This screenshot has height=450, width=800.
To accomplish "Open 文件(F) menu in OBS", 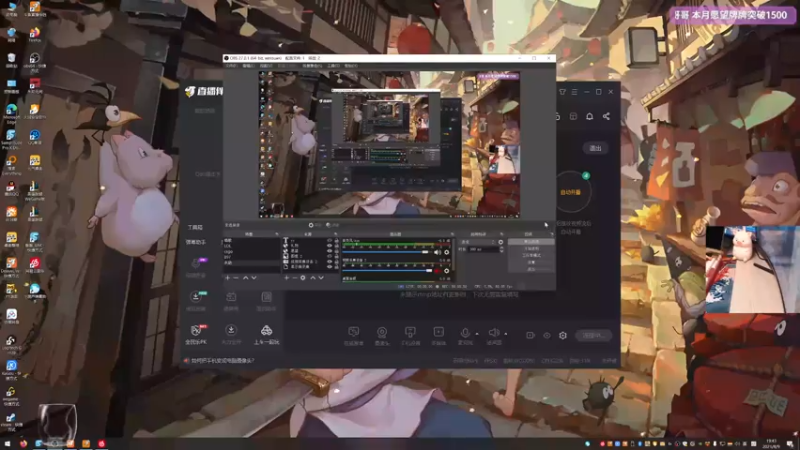I will click(231, 66).
